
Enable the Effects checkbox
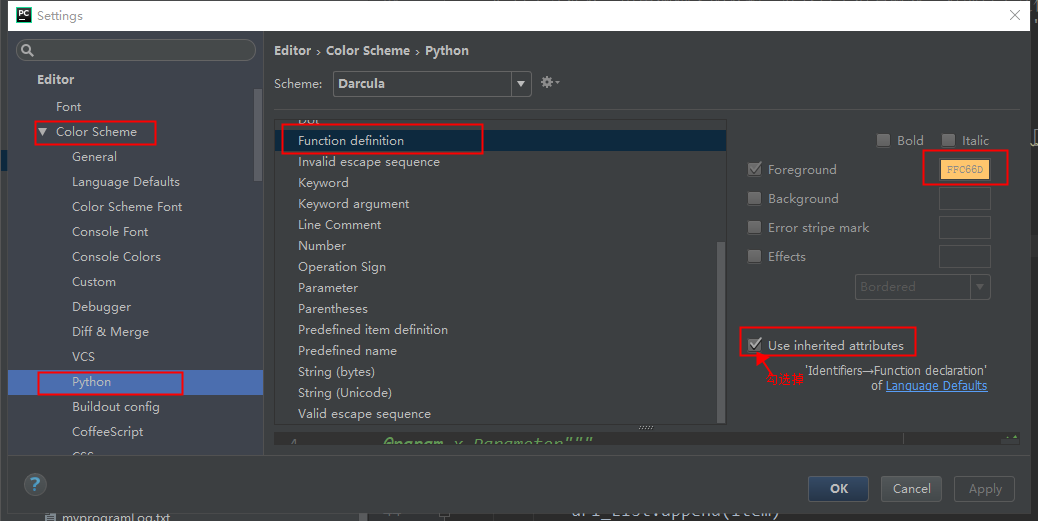[754, 256]
